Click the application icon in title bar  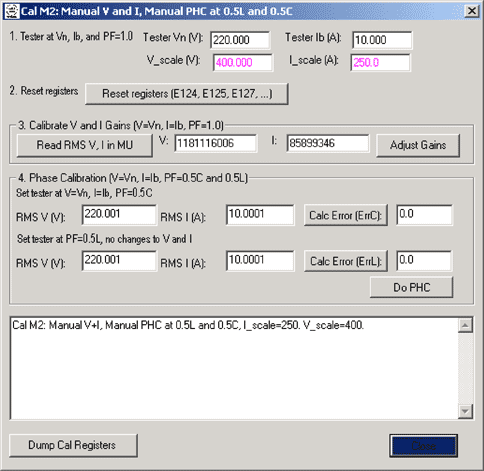pos(12,11)
